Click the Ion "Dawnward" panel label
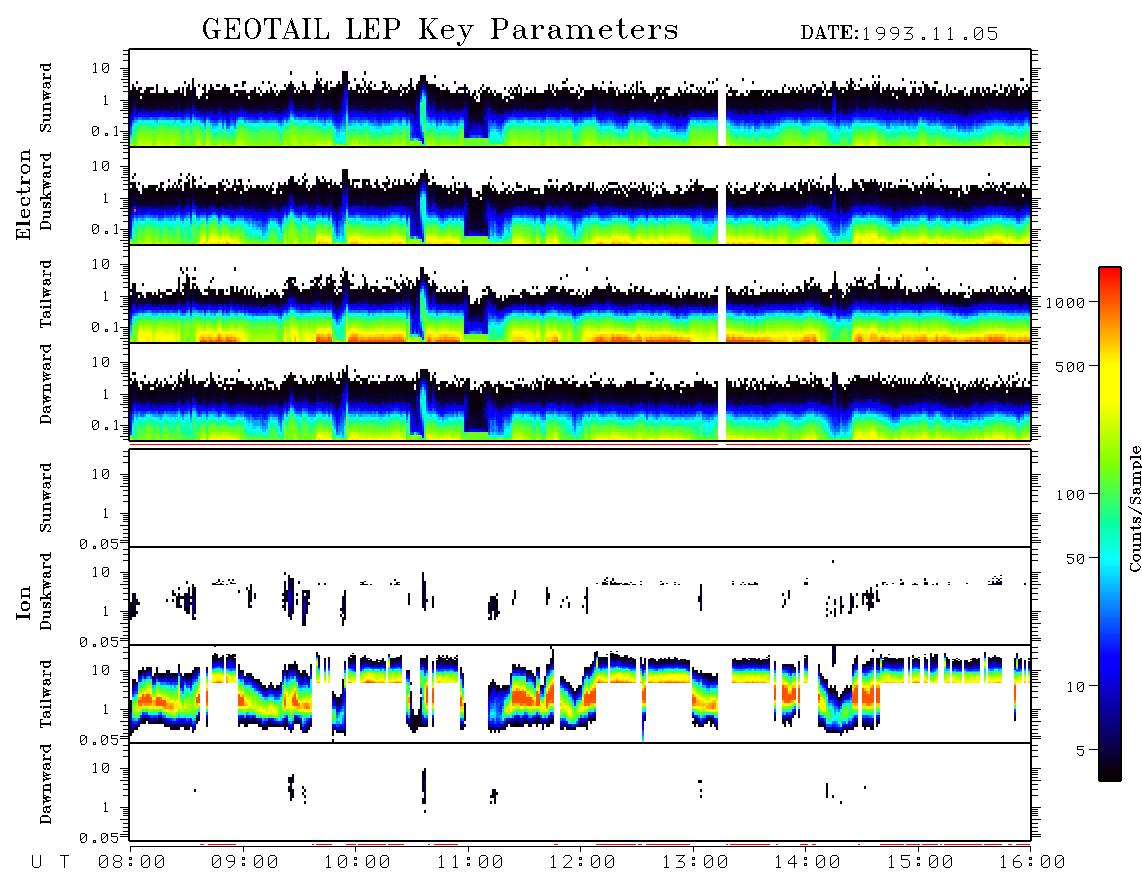 click(46, 784)
